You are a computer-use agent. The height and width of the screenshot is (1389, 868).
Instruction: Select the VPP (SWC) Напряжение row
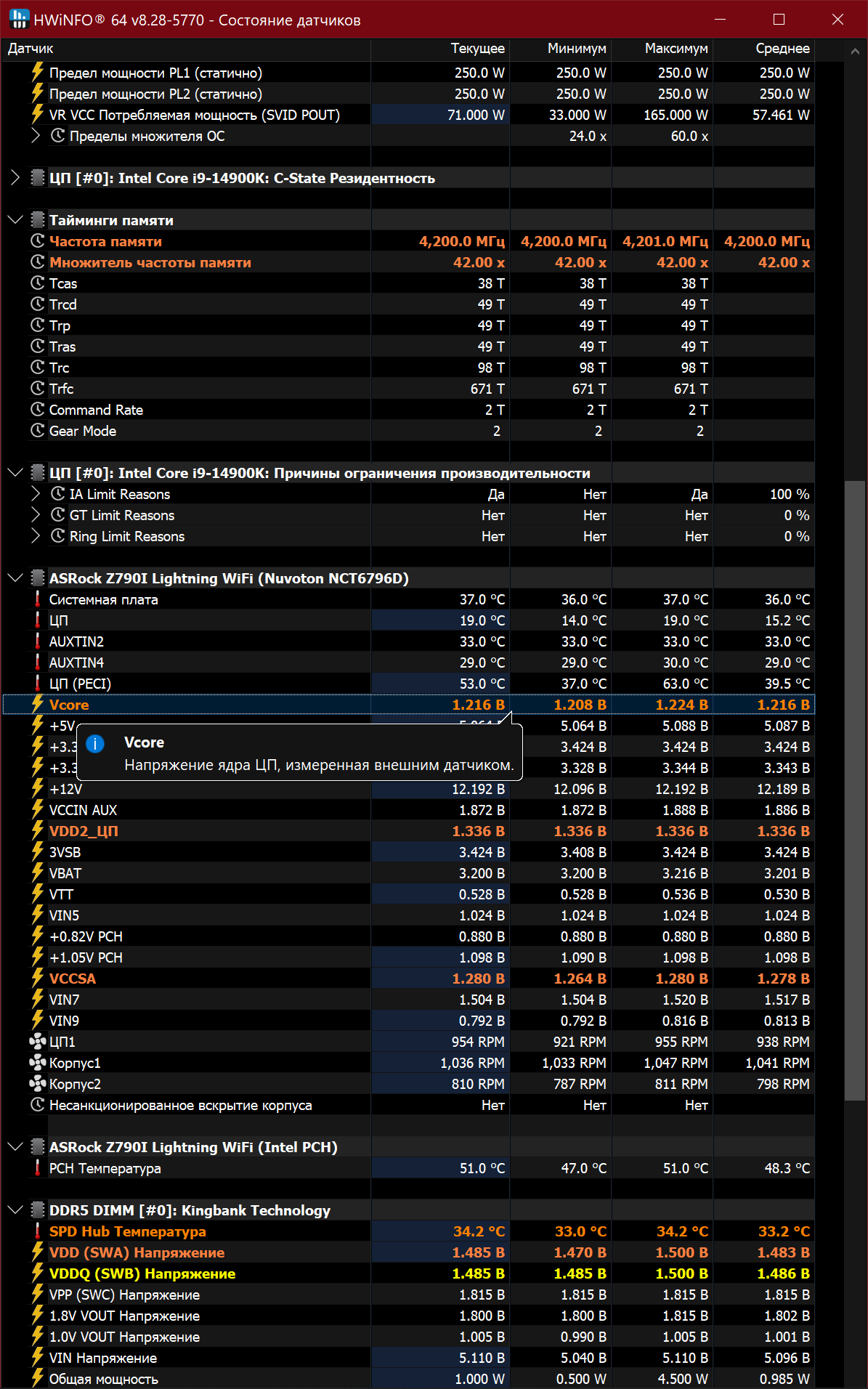[x=408, y=1295]
